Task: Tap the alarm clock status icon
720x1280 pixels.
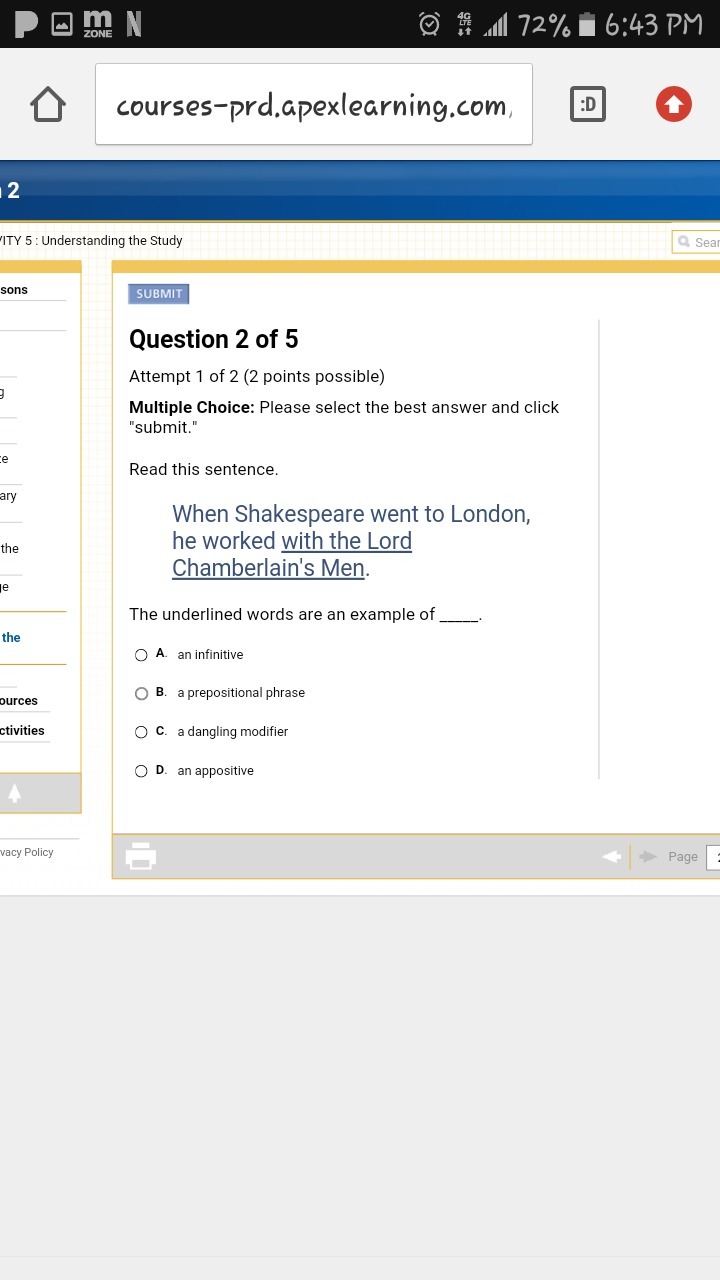Action: pyautogui.click(x=429, y=24)
